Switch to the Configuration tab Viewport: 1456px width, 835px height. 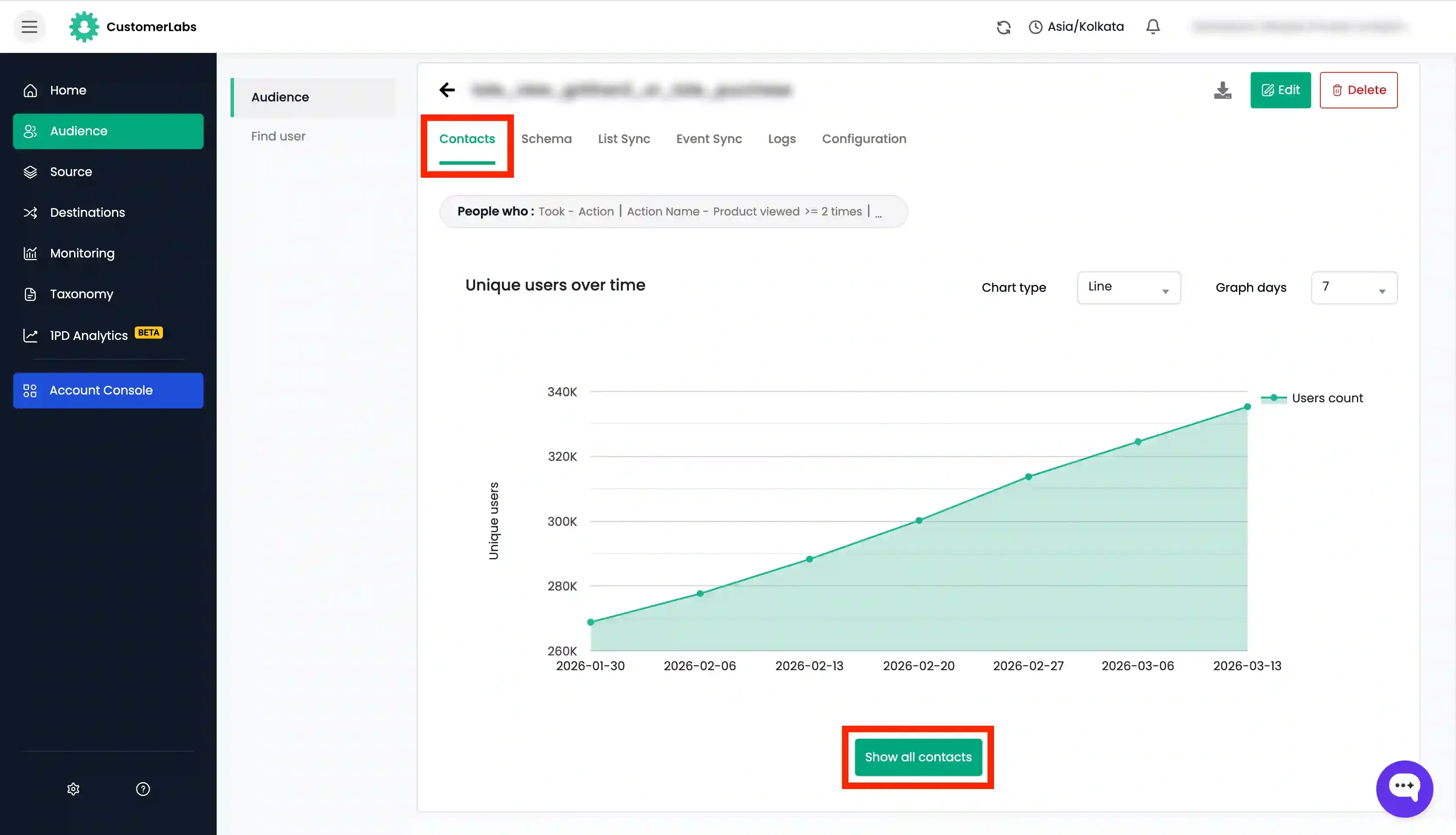pos(864,139)
